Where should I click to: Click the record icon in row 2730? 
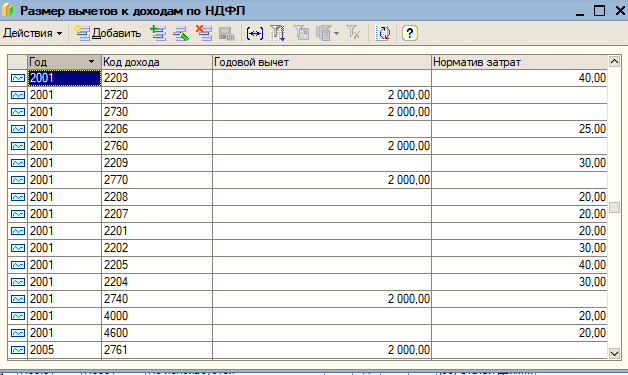[x=18, y=112]
